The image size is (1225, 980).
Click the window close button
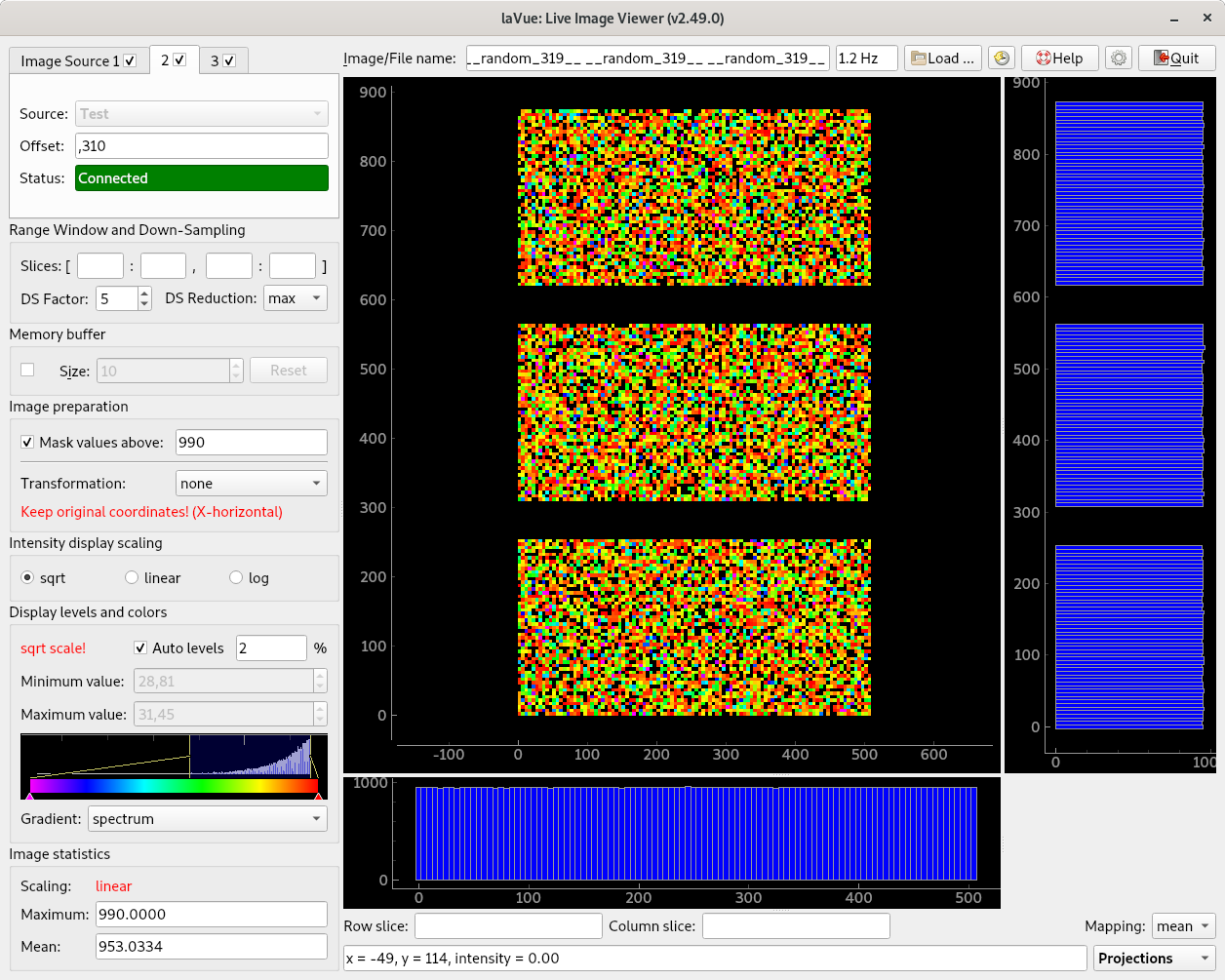coord(1206,19)
